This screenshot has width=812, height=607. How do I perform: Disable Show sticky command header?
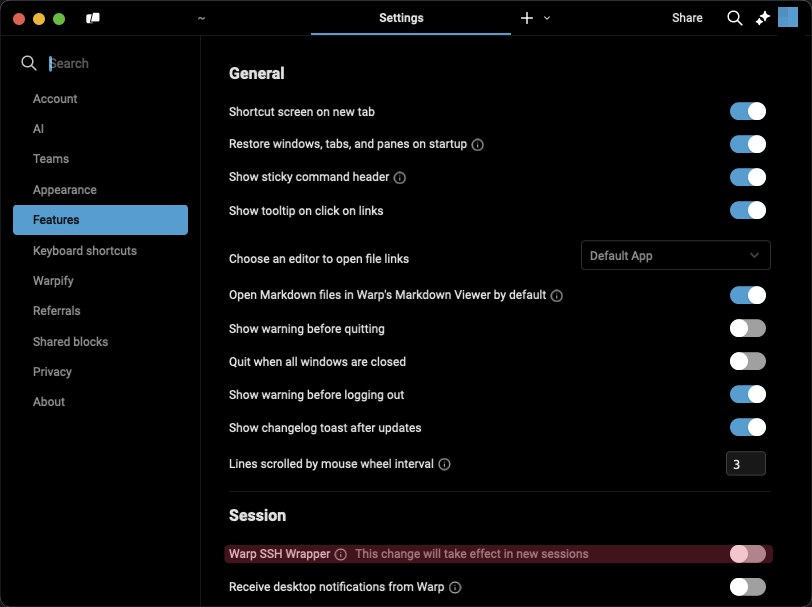(x=747, y=177)
